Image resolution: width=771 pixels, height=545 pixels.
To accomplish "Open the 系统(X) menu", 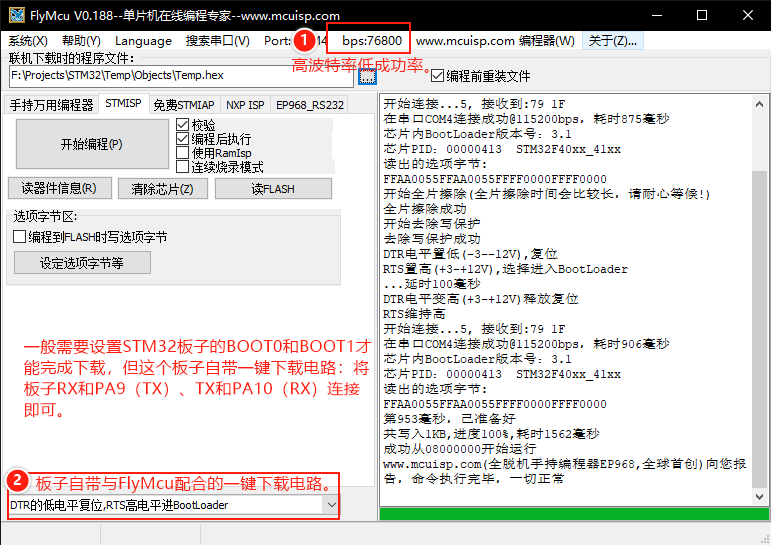I will 28,41.
